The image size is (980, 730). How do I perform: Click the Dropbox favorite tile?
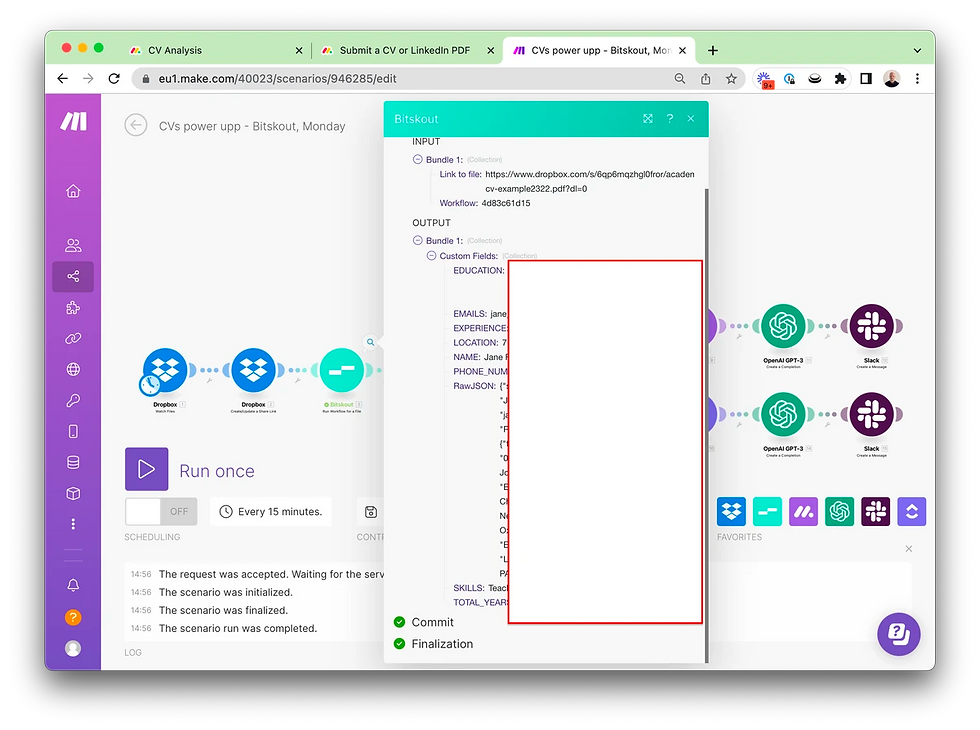click(731, 512)
